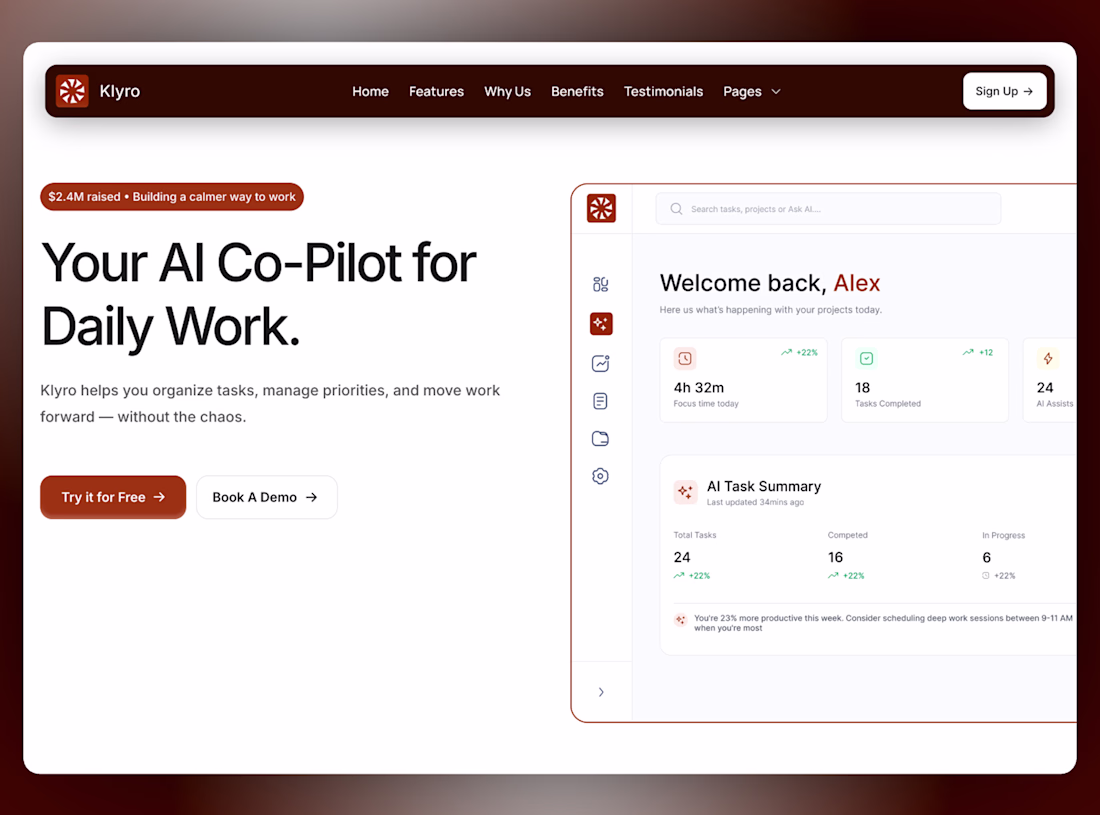1100x815 pixels.
Task: Click the Try it for Free button
Action: pyautogui.click(x=113, y=497)
